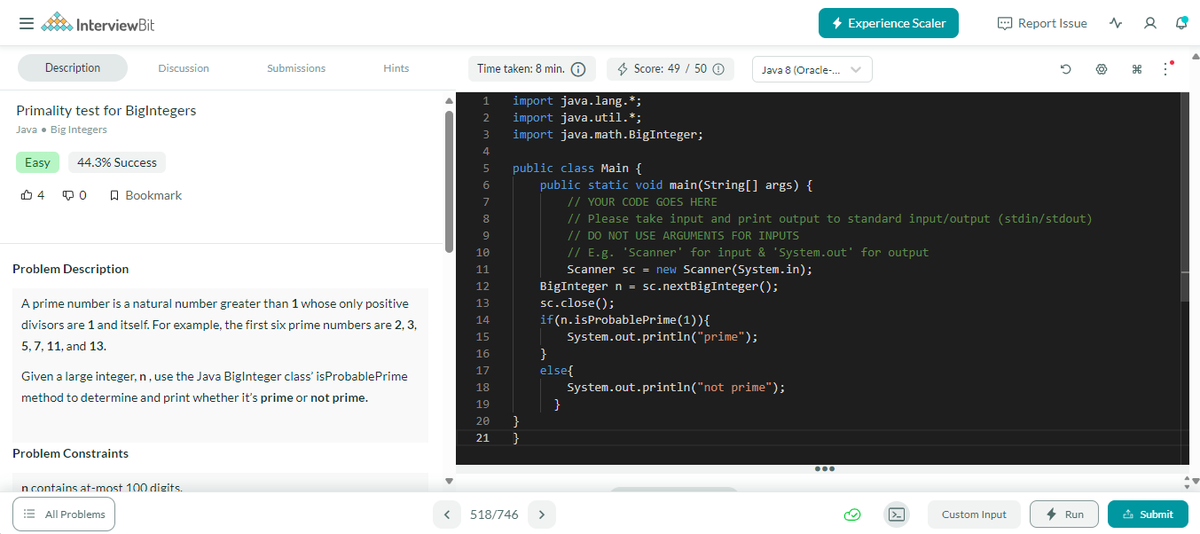Show score info icon
The width and height of the screenshot is (1200, 534).
coord(718,69)
